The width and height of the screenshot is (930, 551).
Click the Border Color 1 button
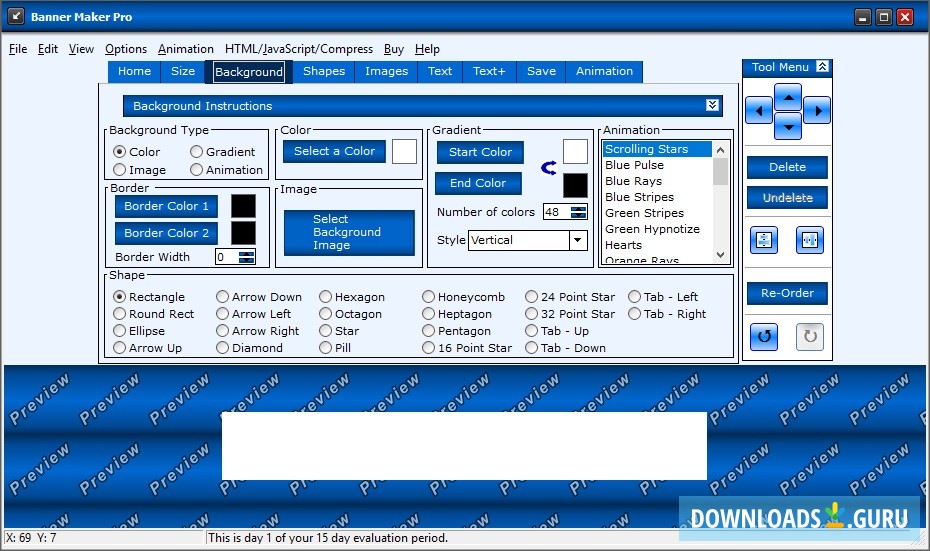pyautogui.click(x=166, y=206)
